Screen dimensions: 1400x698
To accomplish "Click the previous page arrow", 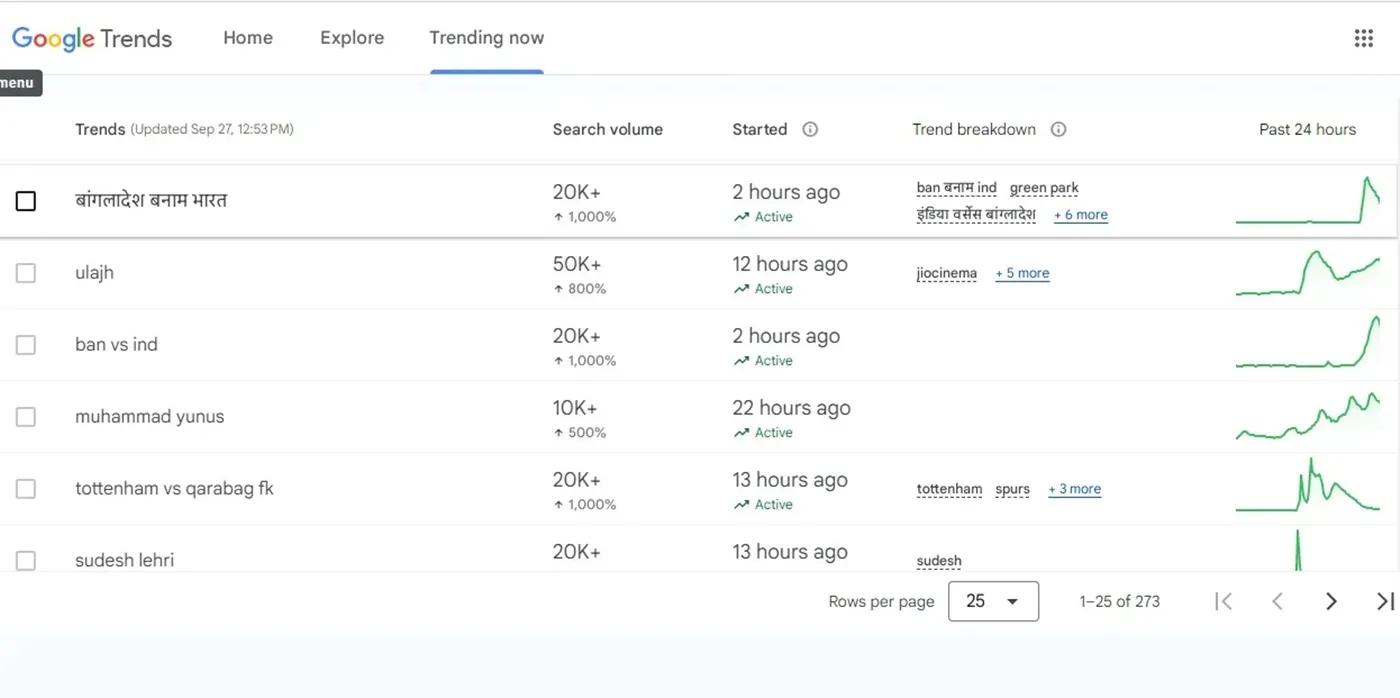I will (1277, 601).
